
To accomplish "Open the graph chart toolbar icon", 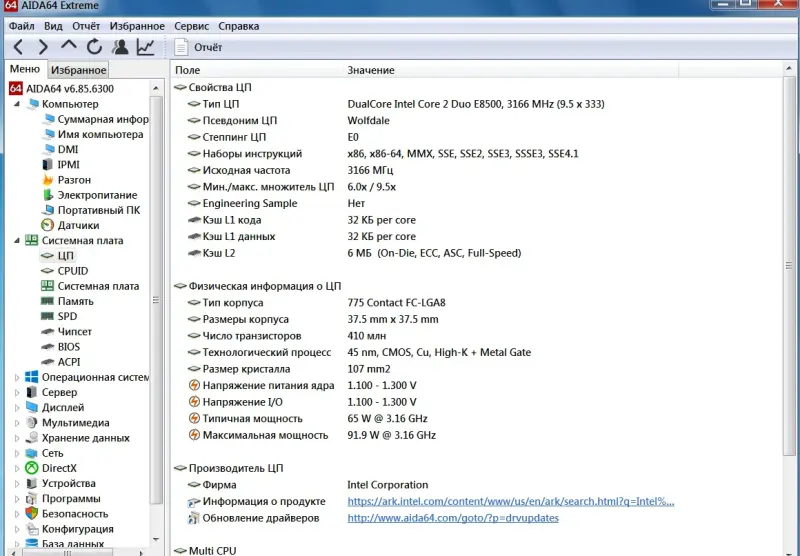I will point(146,47).
